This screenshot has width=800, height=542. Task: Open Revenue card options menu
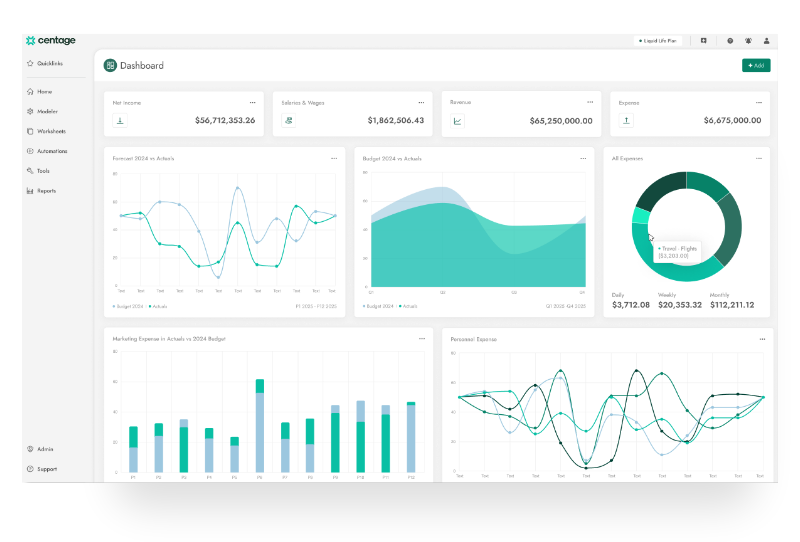pos(590,102)
